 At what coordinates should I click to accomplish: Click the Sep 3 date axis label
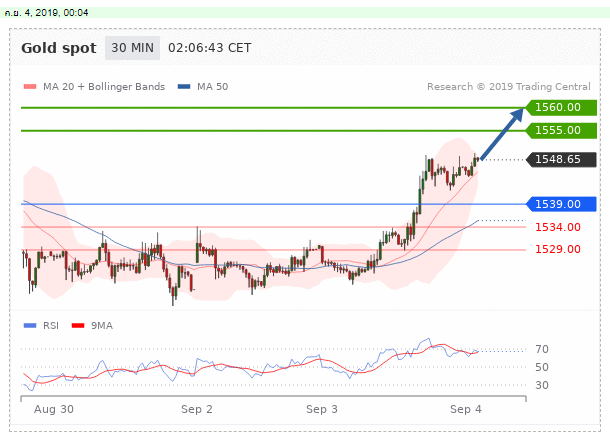(322, 410)
